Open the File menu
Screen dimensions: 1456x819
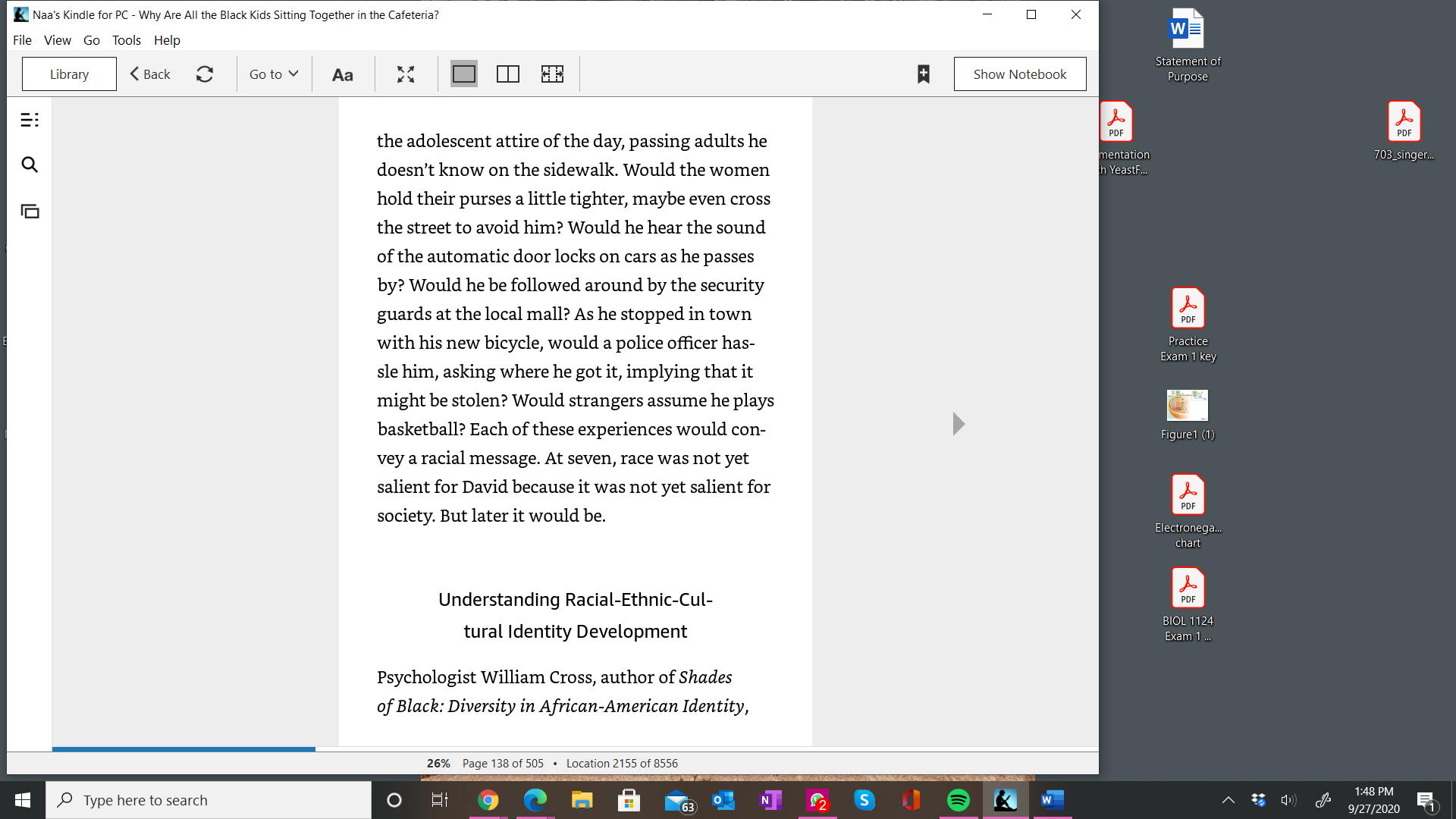pos(22,40)
